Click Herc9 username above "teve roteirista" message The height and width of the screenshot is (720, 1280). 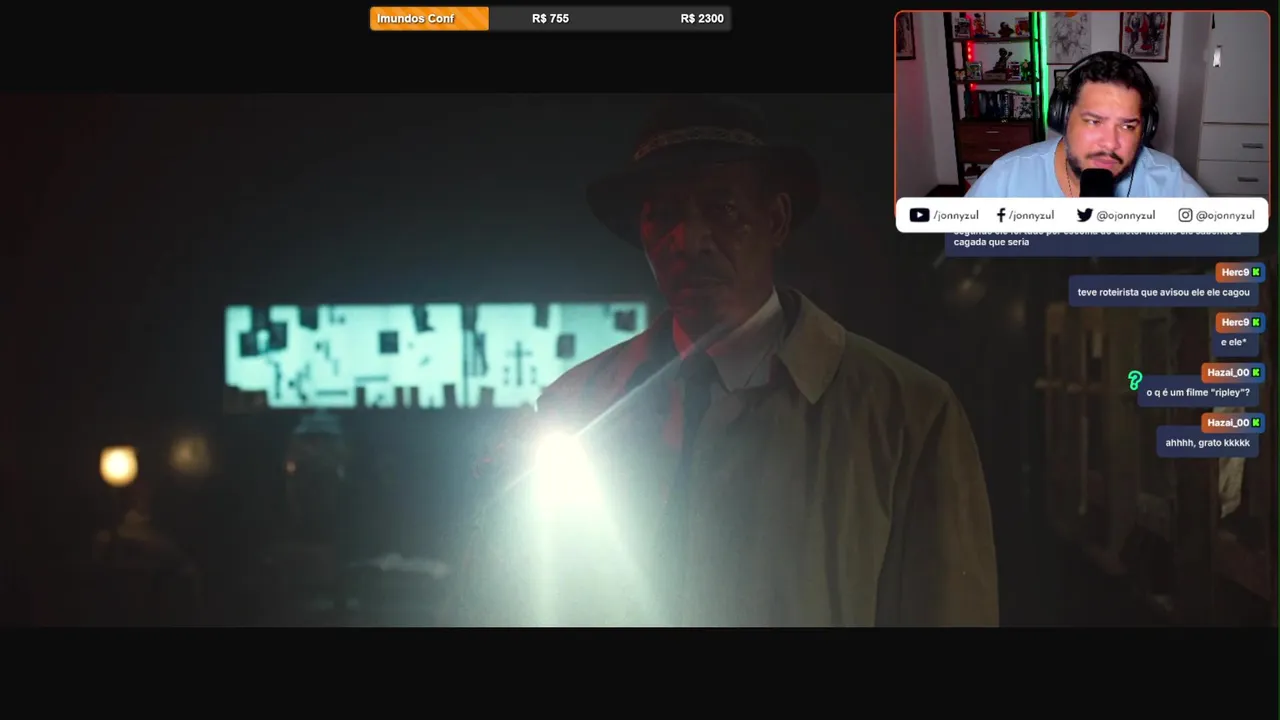[1235, 272]
